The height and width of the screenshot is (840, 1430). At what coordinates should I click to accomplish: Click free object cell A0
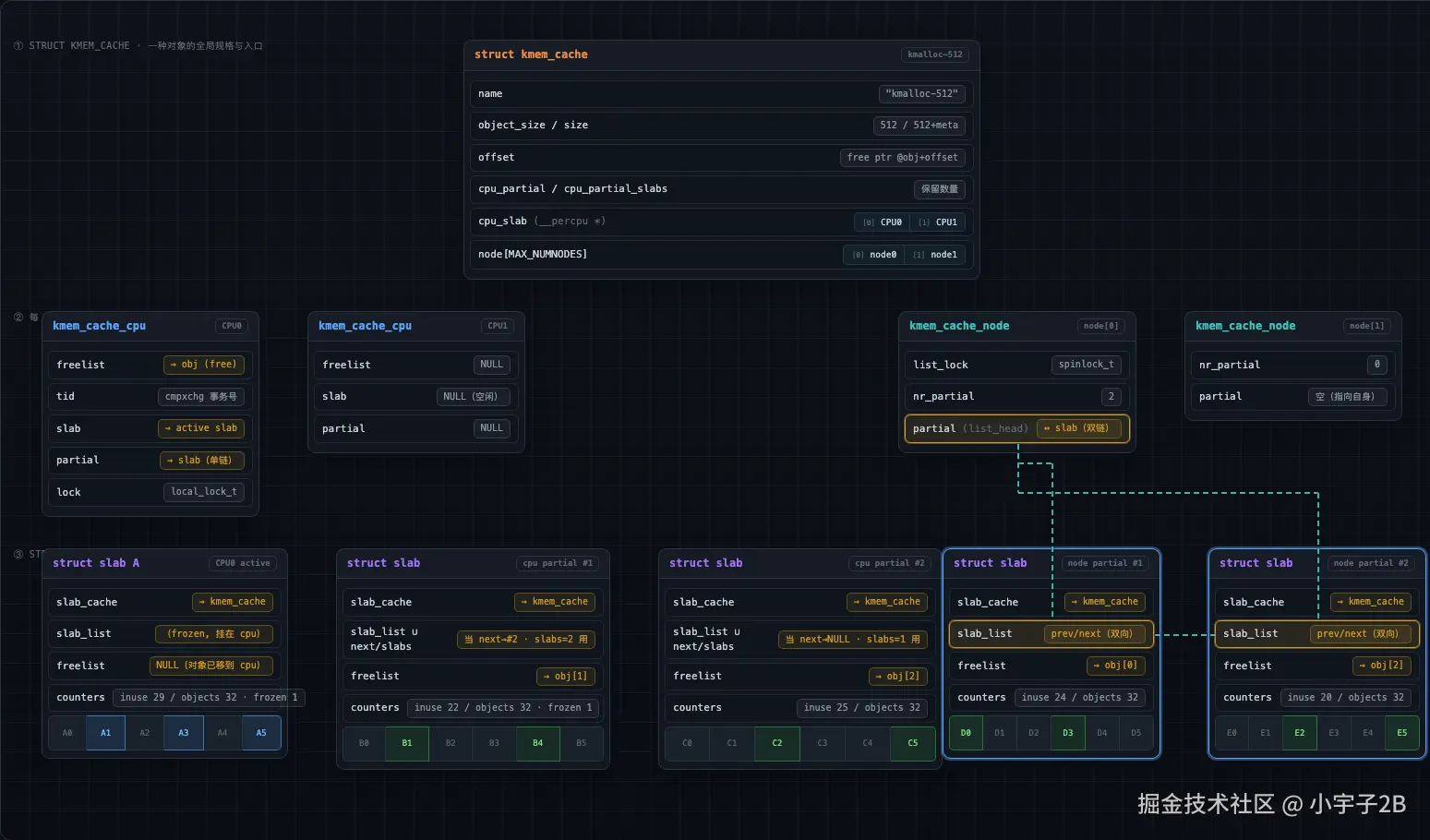click(x=67, y=733)
